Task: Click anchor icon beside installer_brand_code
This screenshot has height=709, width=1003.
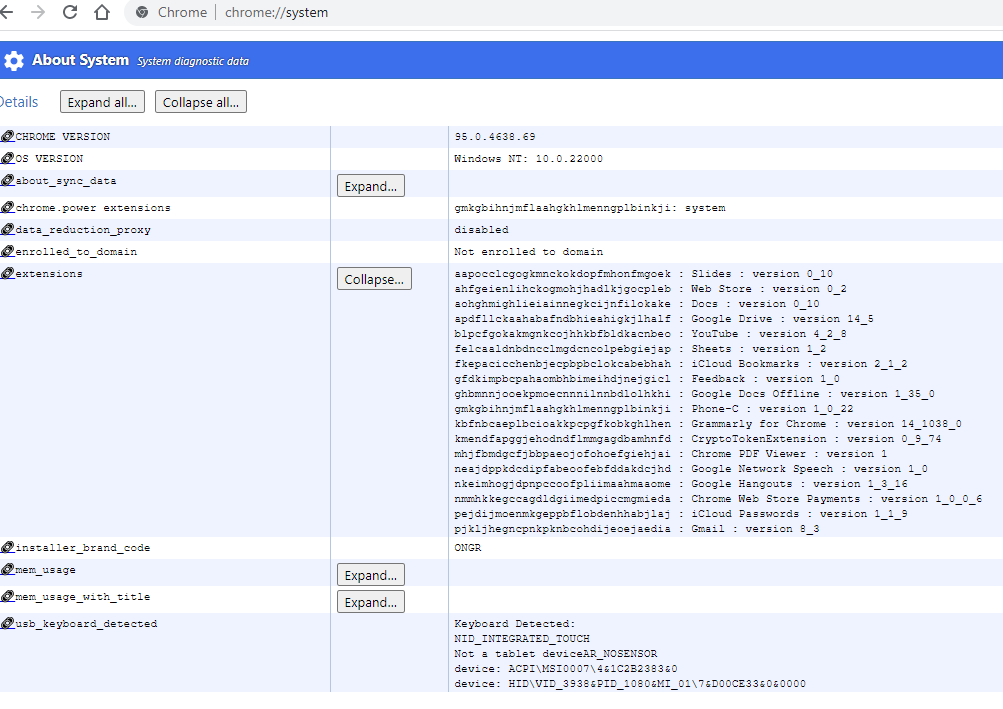Action: 8,547
